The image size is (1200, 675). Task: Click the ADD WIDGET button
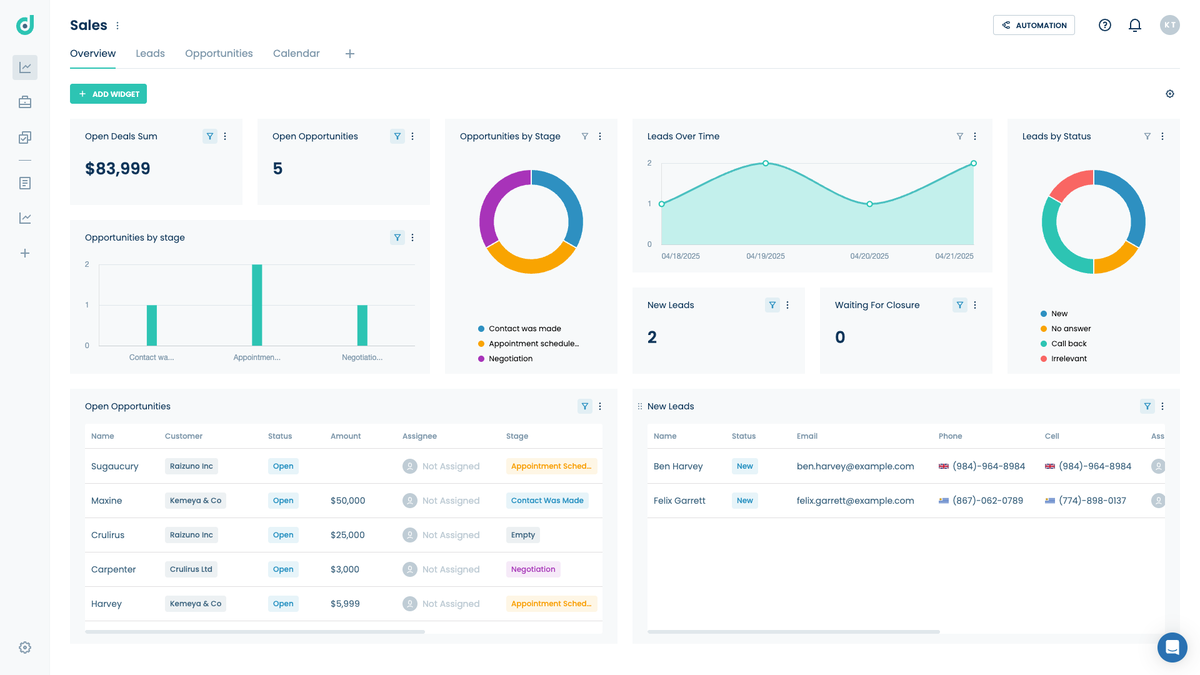tap(108, 94)
